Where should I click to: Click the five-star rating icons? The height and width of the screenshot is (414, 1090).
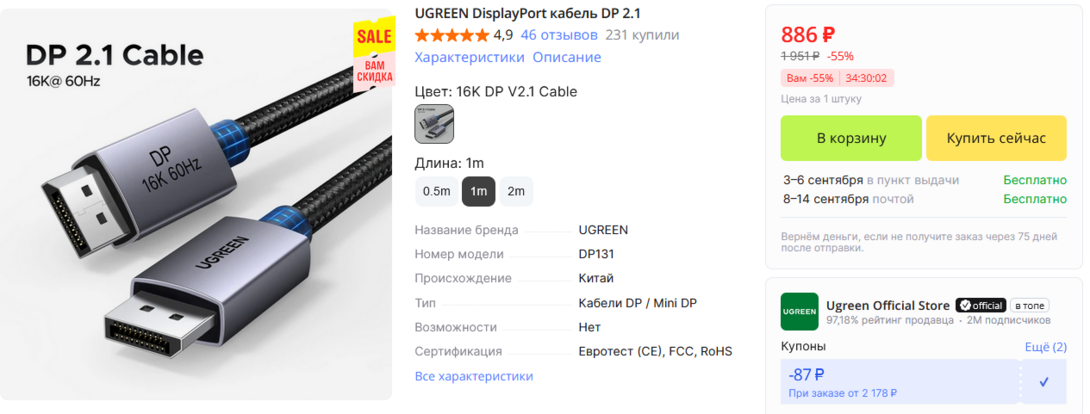coord(452,35)
